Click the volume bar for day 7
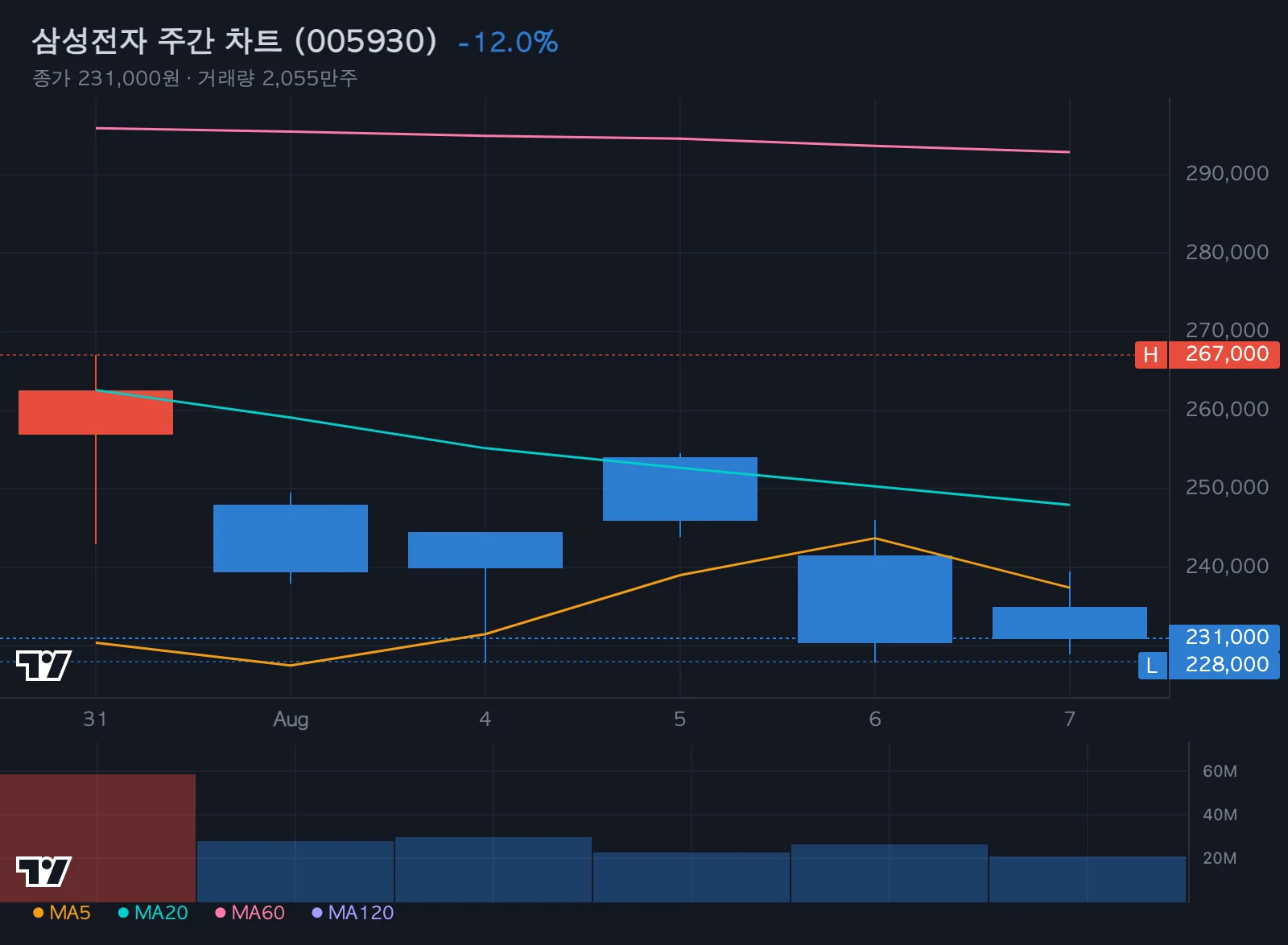 pos(1088,879)
